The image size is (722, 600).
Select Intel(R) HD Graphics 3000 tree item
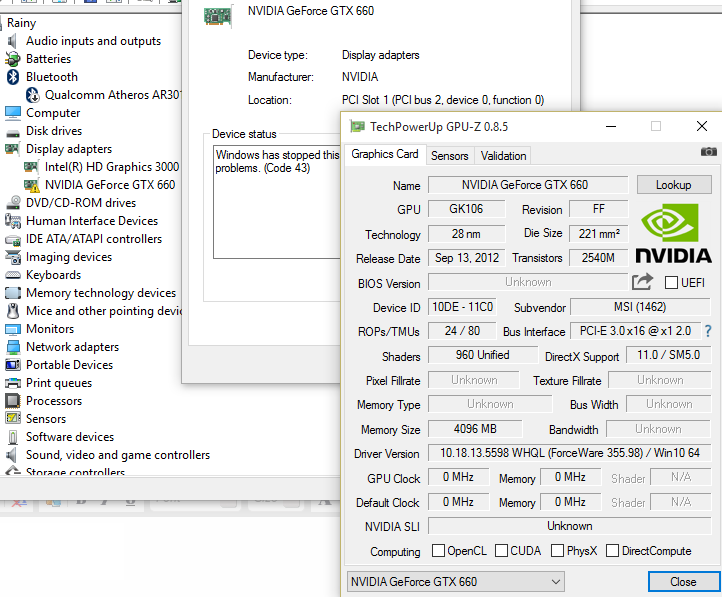click(112, 167)
